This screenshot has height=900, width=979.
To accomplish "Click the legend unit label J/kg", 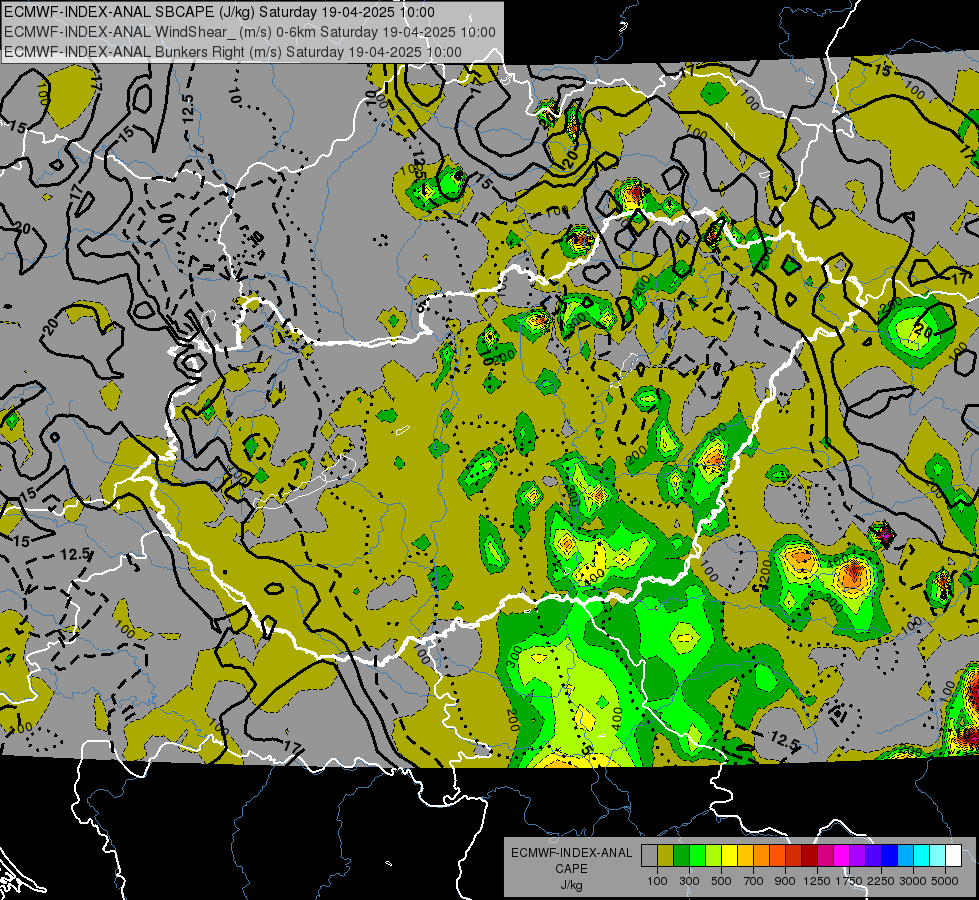I will point(571,885).
